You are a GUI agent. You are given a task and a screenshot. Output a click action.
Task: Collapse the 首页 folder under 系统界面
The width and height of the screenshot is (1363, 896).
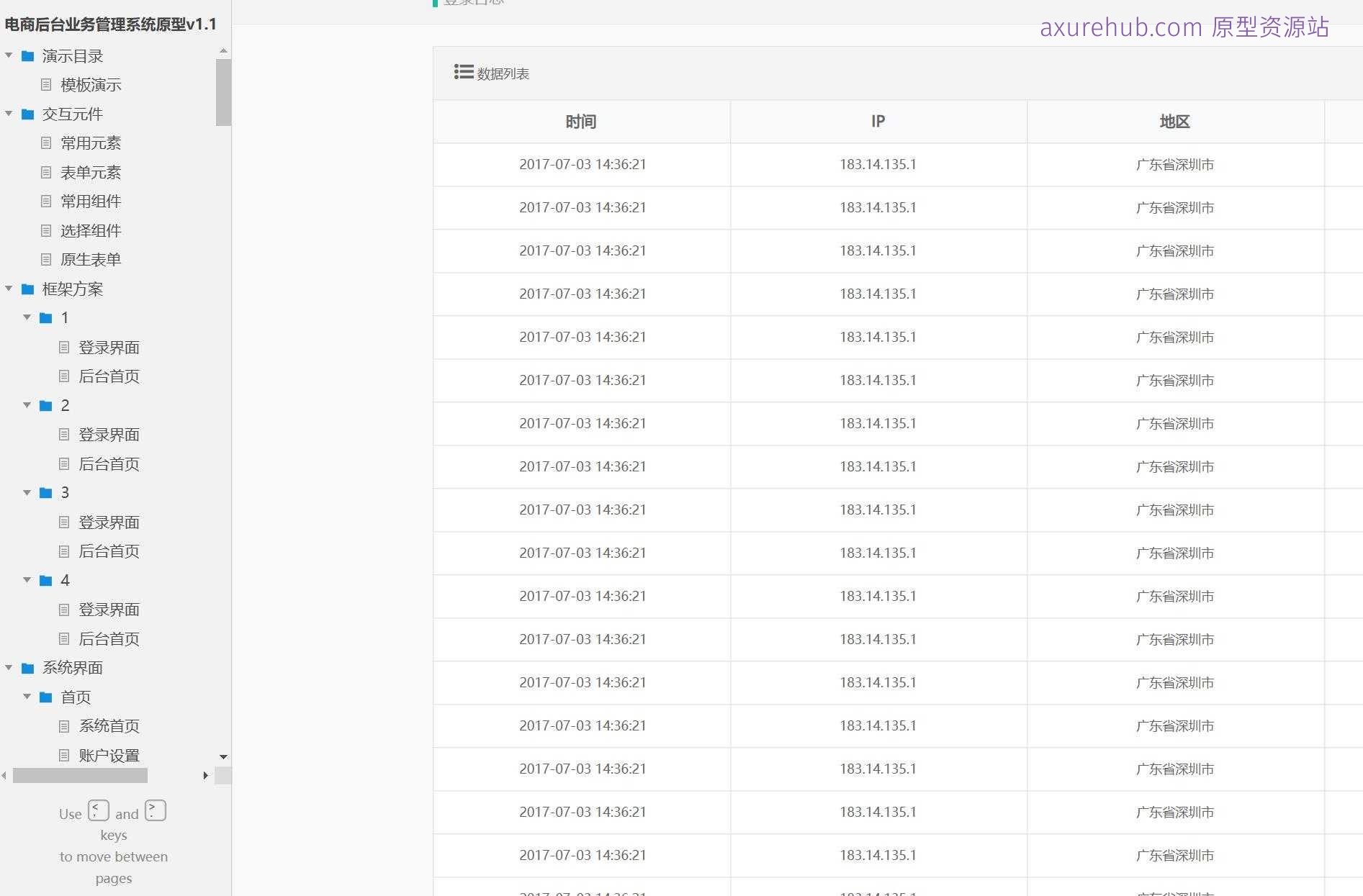click(27, 697)
